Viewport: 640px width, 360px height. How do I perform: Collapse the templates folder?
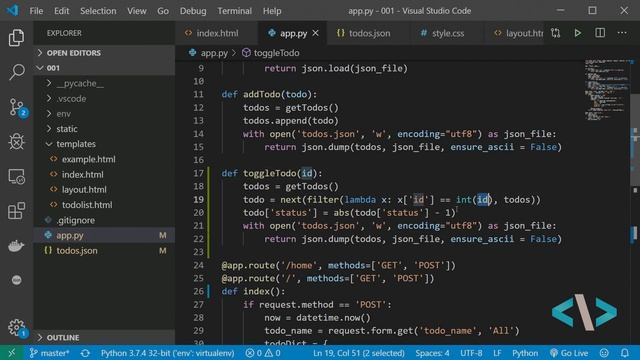click(104, 144)
